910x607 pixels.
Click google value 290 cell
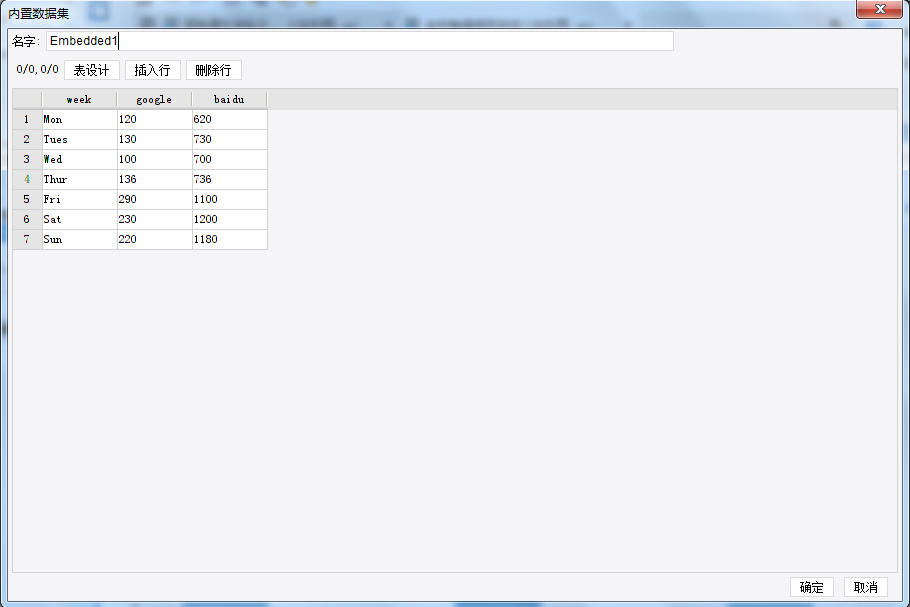point(155,200)
